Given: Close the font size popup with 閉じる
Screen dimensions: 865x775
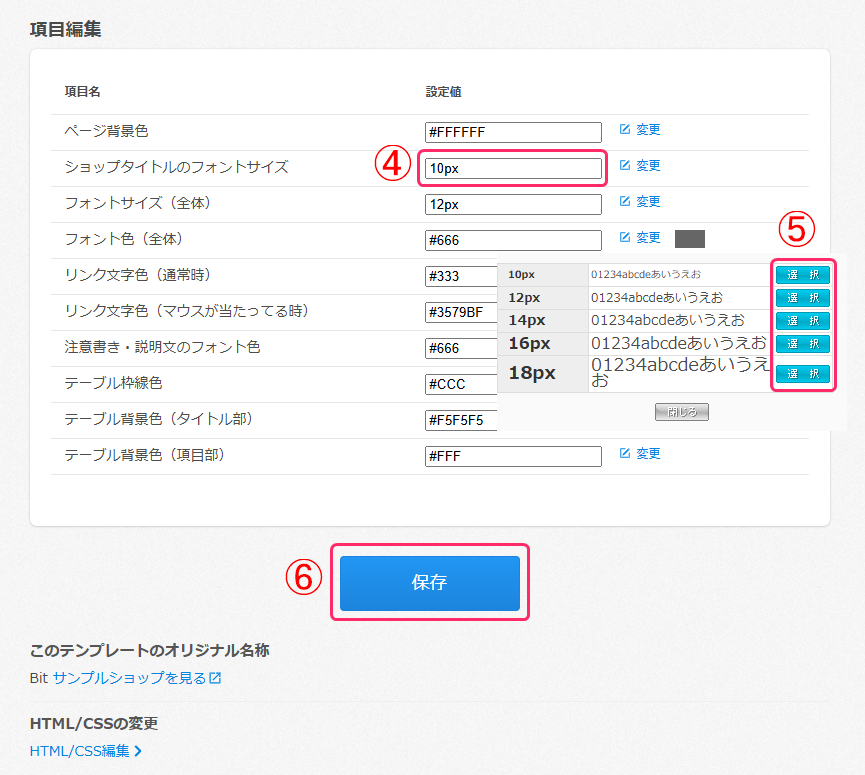Looking at the screenshot, I should (681, 411).
